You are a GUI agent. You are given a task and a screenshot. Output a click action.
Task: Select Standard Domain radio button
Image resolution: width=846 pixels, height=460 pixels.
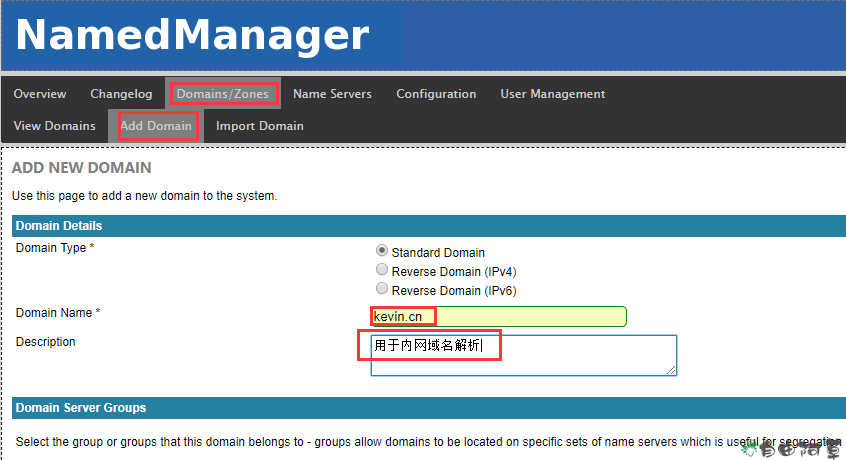point(382,251)
